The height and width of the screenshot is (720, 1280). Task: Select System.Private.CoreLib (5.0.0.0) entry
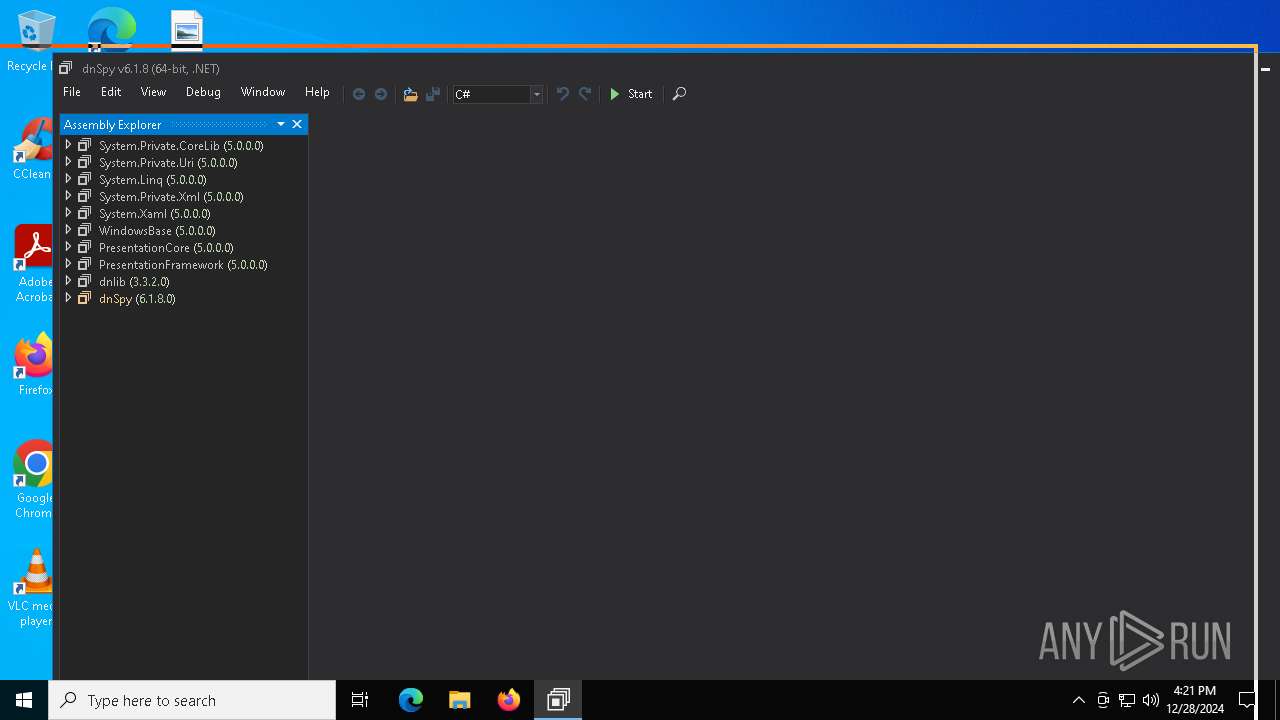coord(181,146)
